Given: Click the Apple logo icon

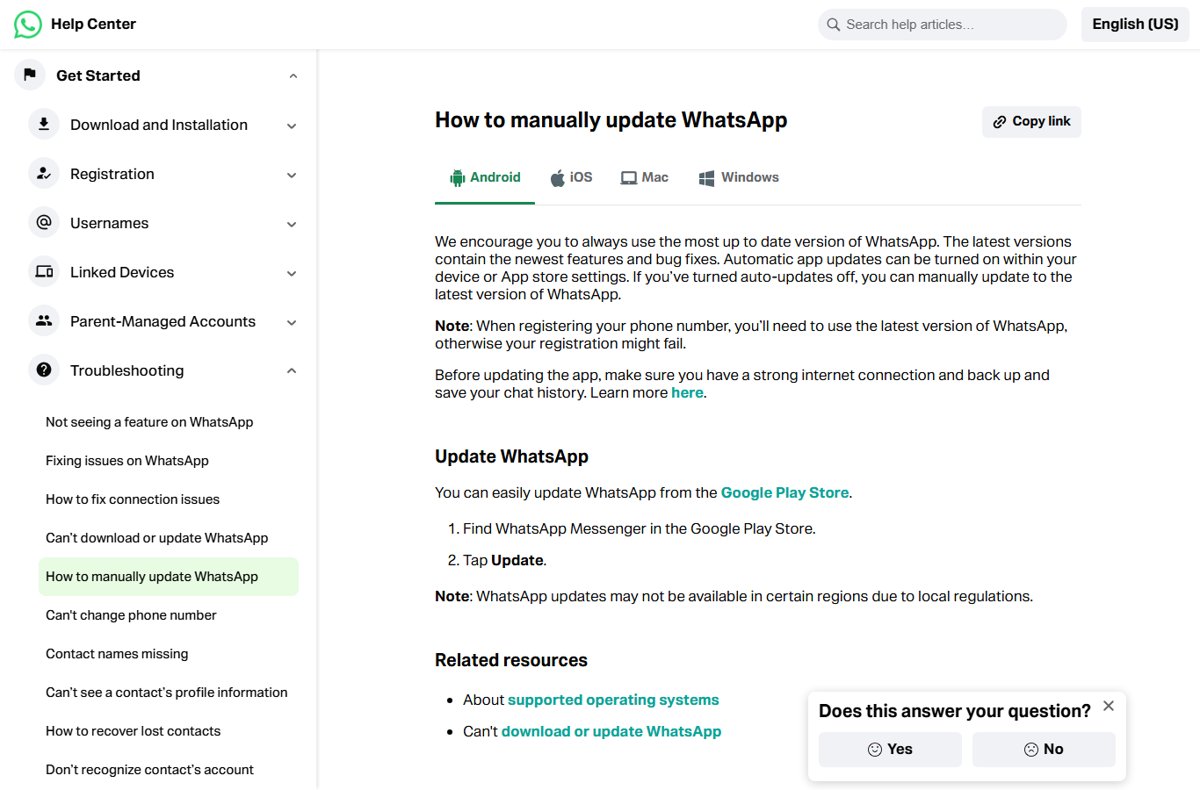Looking at the screenshot, I should (x=558, y=178).
